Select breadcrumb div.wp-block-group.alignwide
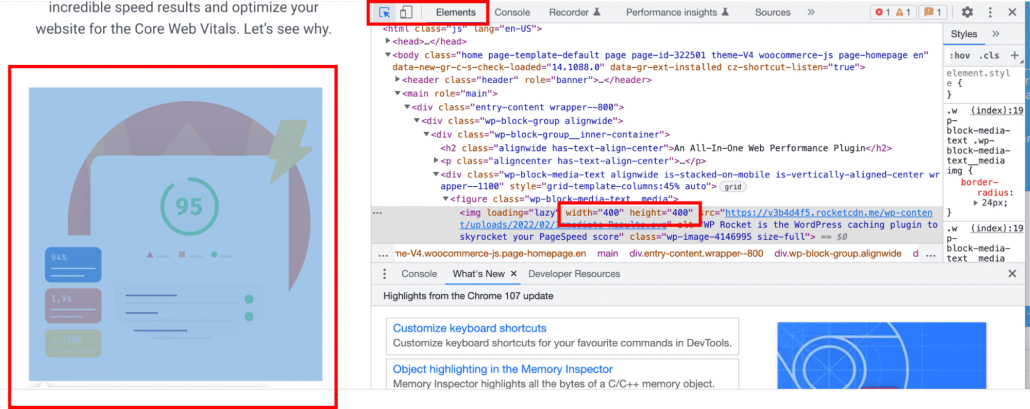 838,253
